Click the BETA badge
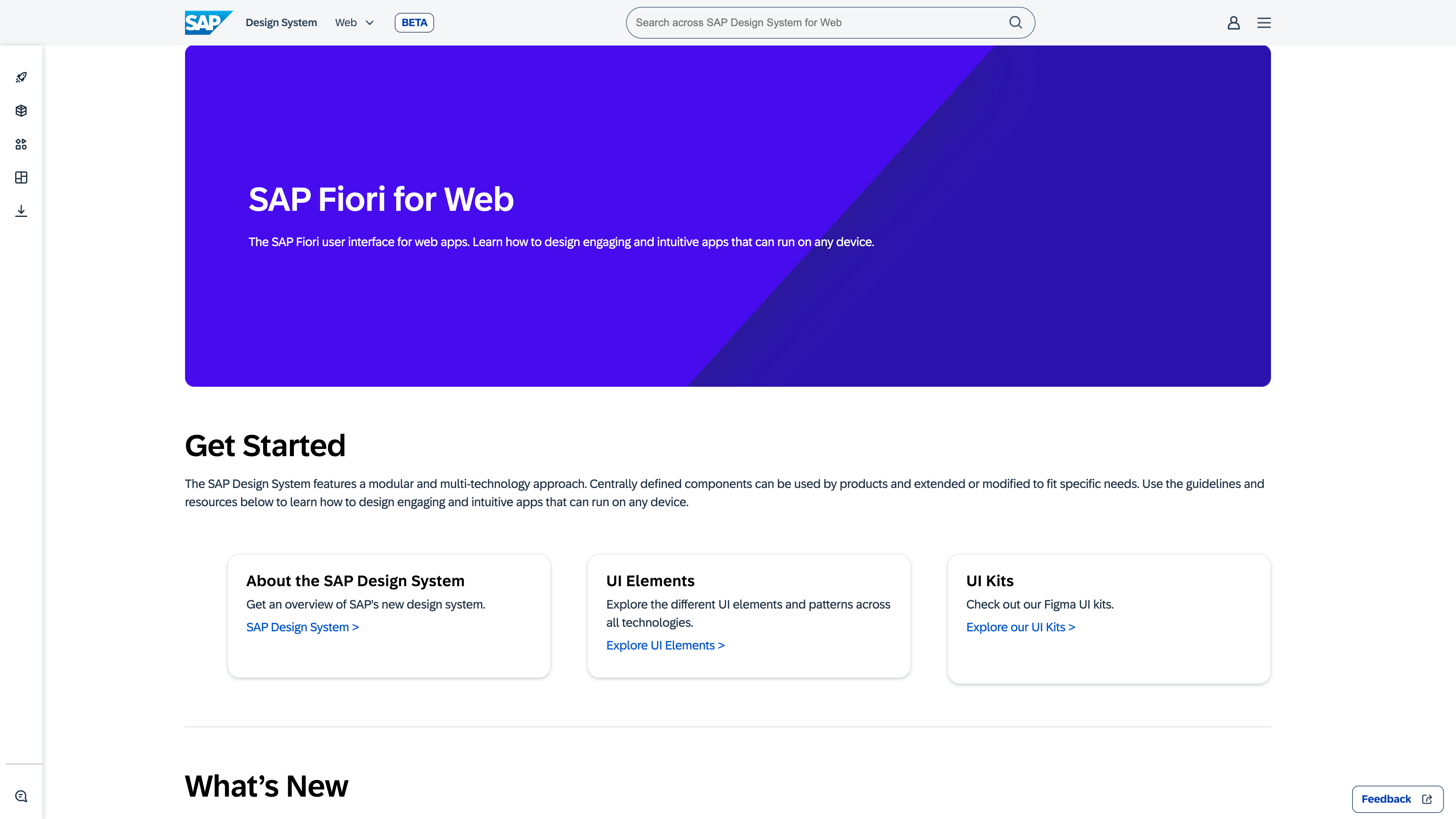Screen dimensions: 1456x819 pos(414,22)
